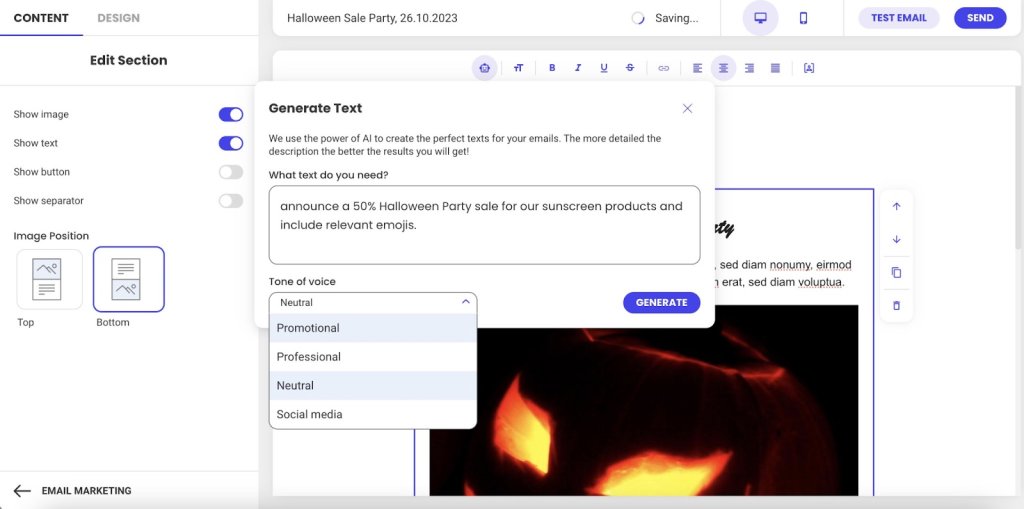This screenshot has width=1024, height=509.
Task: Move the section down
Action: (x=896, y=239)
